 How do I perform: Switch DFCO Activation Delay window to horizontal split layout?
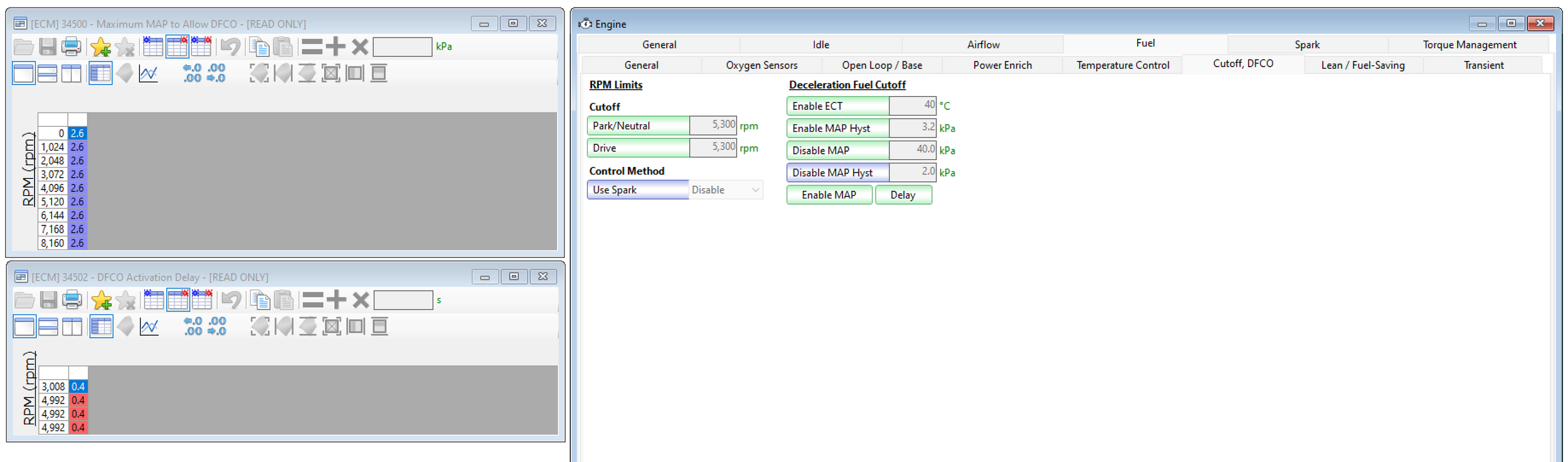(x=48, y=326)
